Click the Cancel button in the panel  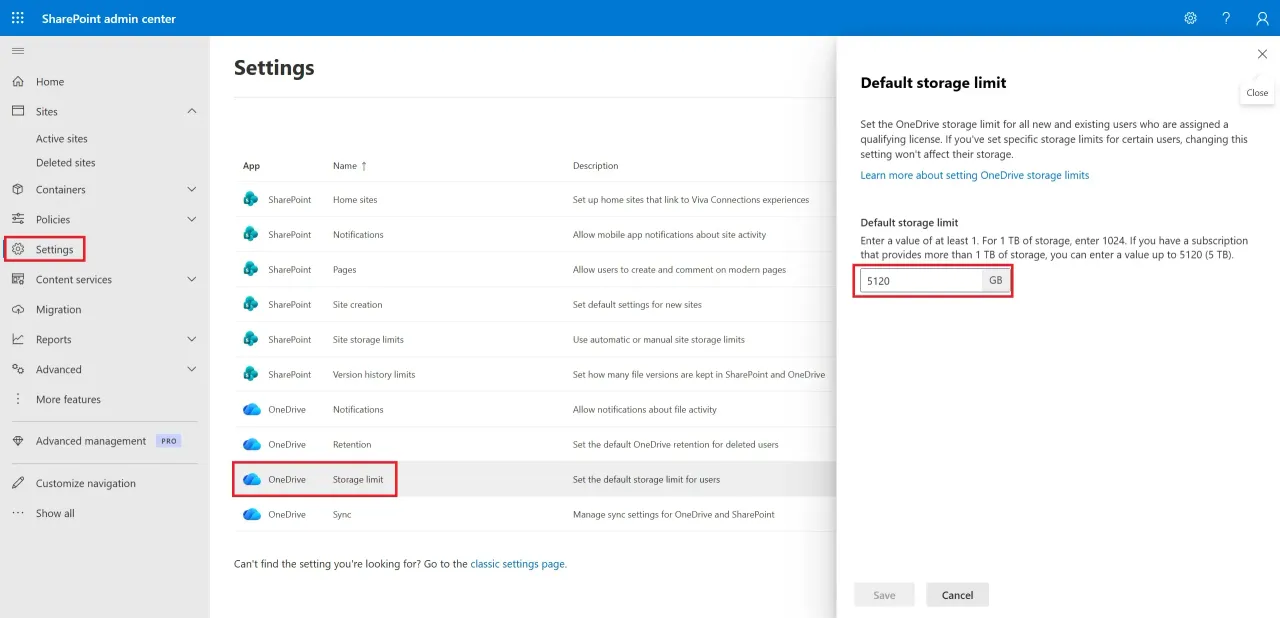click(x=957, y=595)
